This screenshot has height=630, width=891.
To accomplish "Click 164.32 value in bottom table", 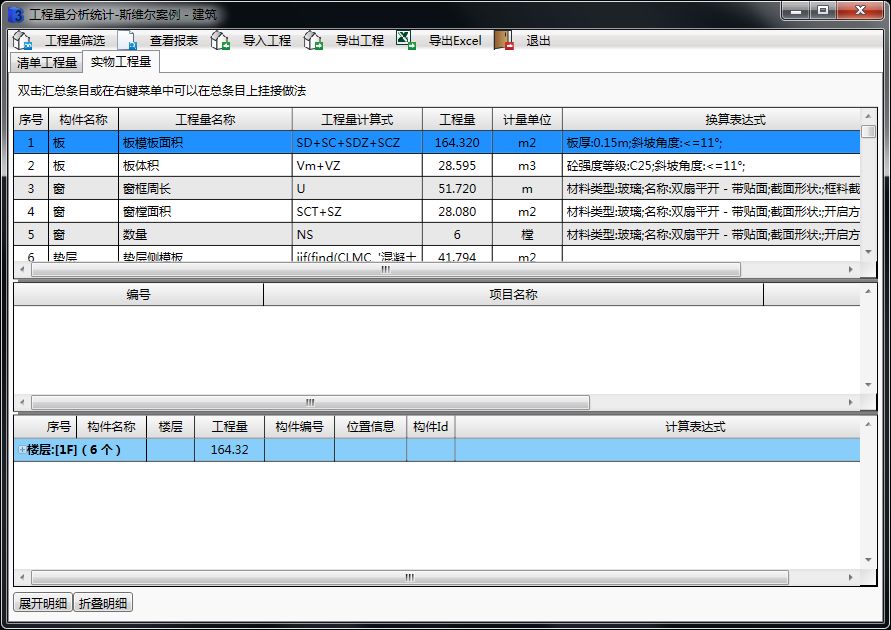I will 229,449.
